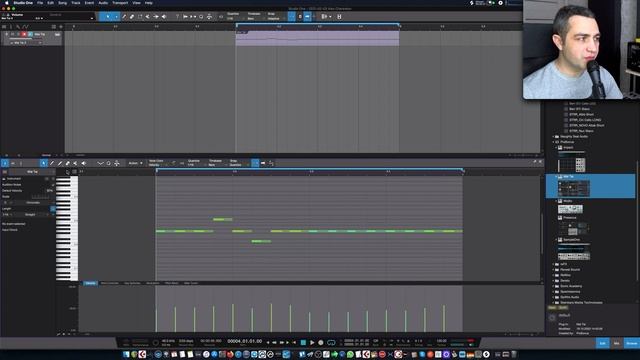The height and width of the screenshot is (360, 640).
Task: Adjust the Mai Tai track volume fader
Action: pyautogui.click(x=27, y=38)
